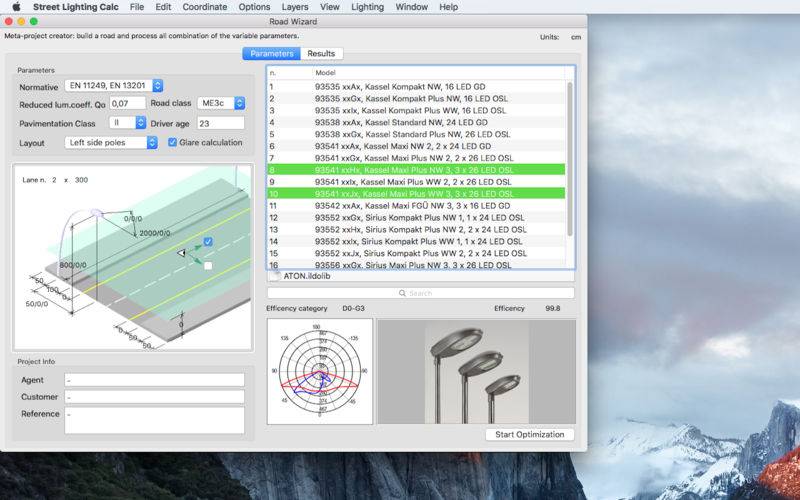Click the 50/0/0 sidewalk dimension label
The width and height of the screenshot is (800, 500).
click(x=37, y=304)
